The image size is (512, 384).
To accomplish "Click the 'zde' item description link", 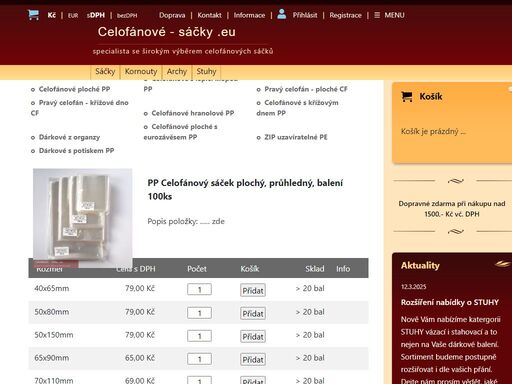I will tap(218, 221).
